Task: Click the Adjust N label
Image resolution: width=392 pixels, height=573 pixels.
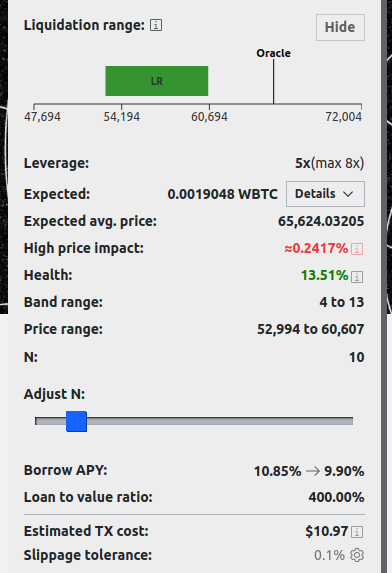Action: pos(54,394)
